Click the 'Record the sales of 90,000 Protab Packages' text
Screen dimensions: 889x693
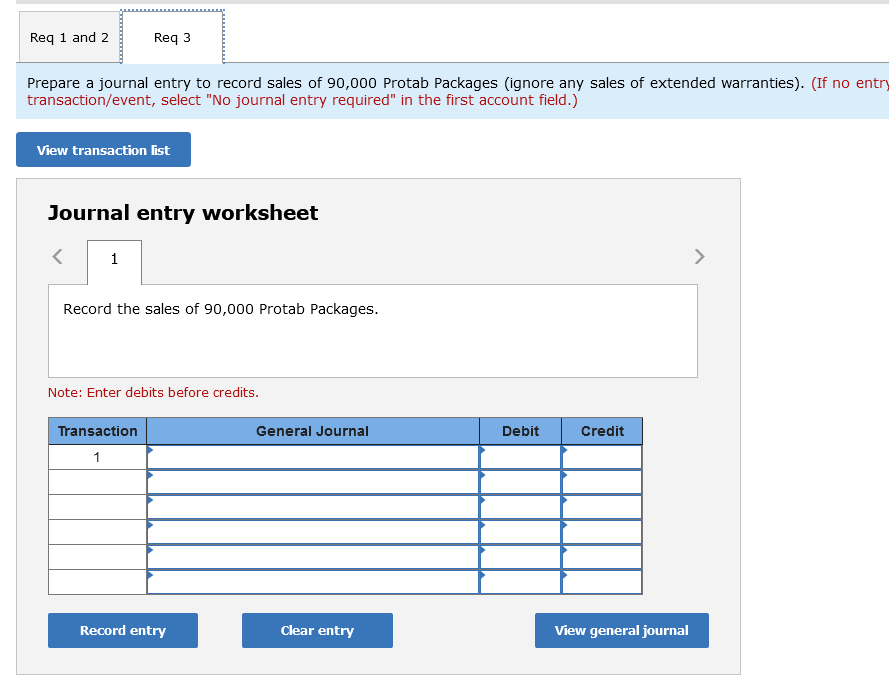[221, 309]
